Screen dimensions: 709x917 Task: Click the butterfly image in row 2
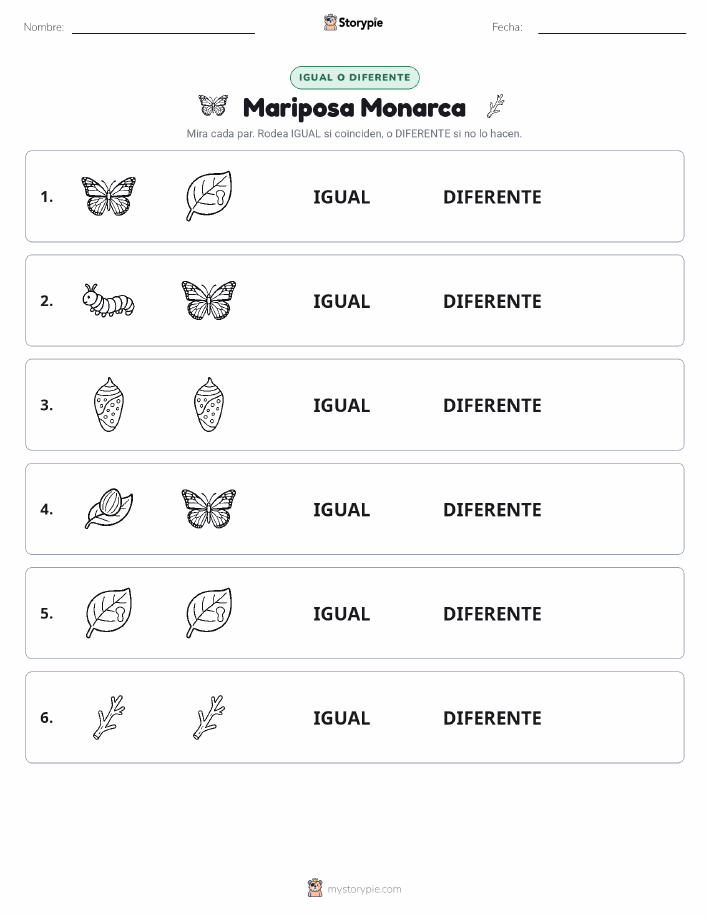(x=209, y=301)
